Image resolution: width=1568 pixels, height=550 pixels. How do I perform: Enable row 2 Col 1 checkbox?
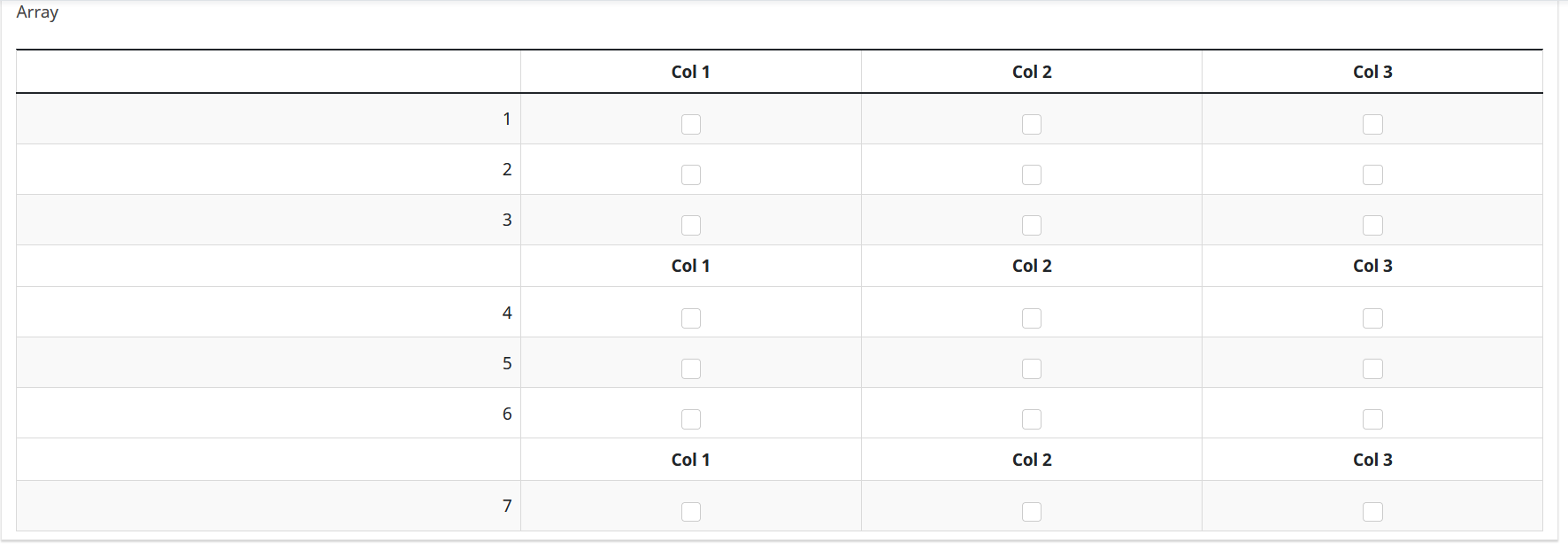691,174
